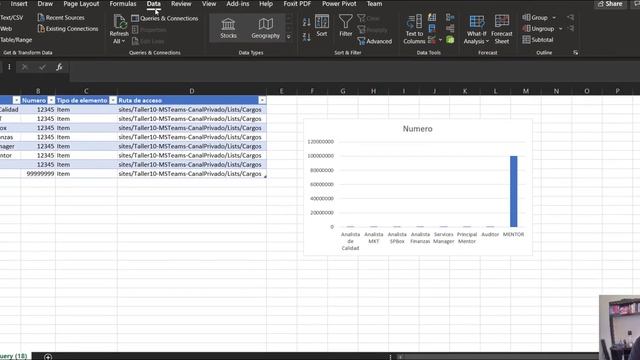This screenshot has width=640, height=360.
Task: Open Tipo de elemento filter dropdown
Action: [113, 100]
